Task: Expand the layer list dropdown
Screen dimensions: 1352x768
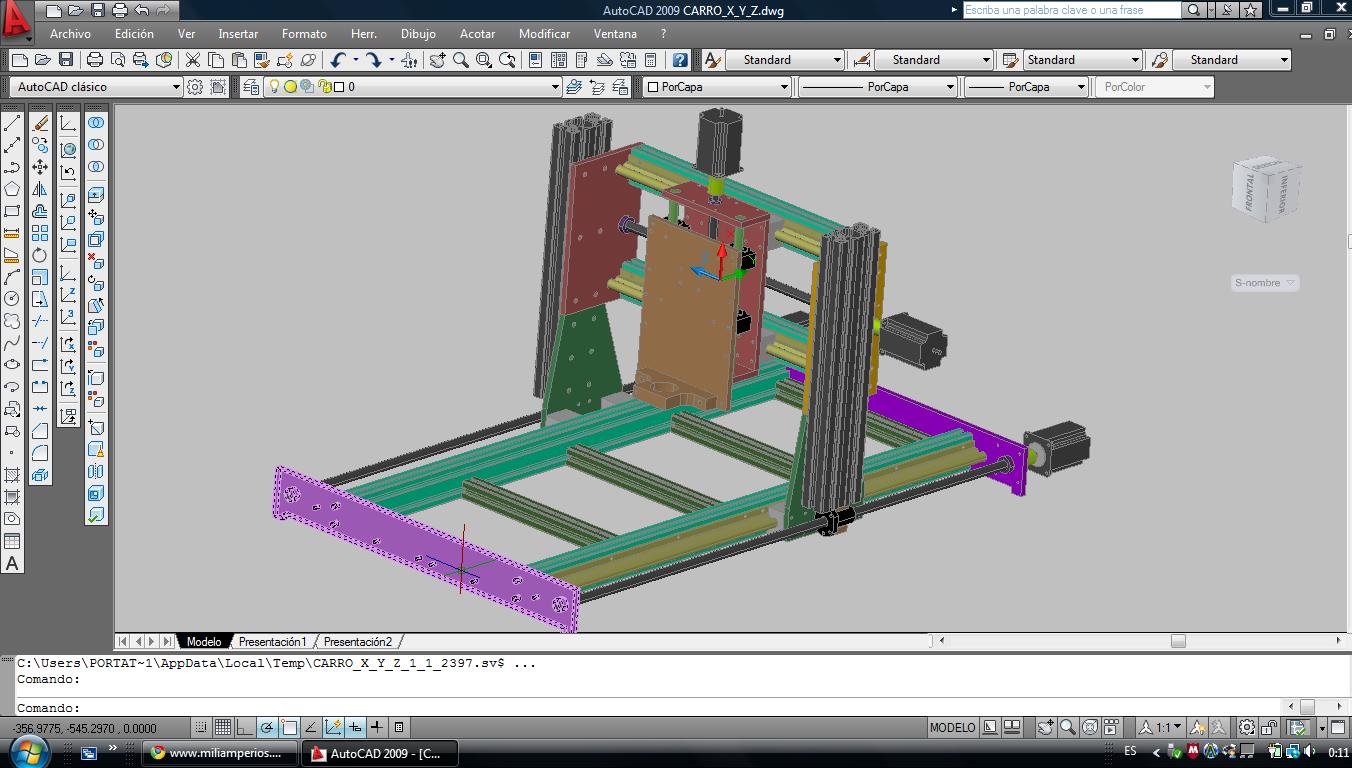Action: click(555, 87)
